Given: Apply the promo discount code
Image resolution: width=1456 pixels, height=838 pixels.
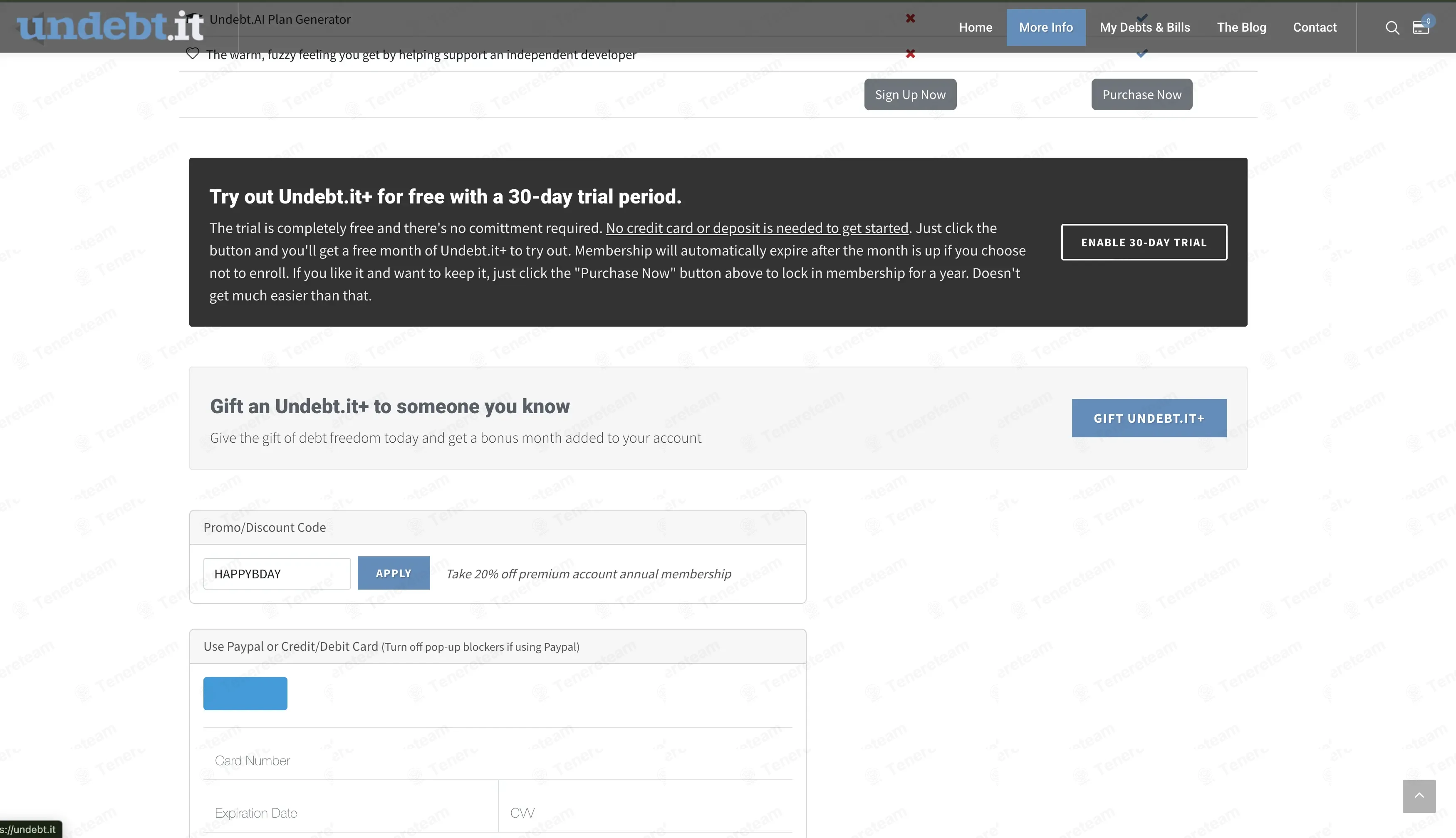Looking at the screenshot, I should (394, 573).
